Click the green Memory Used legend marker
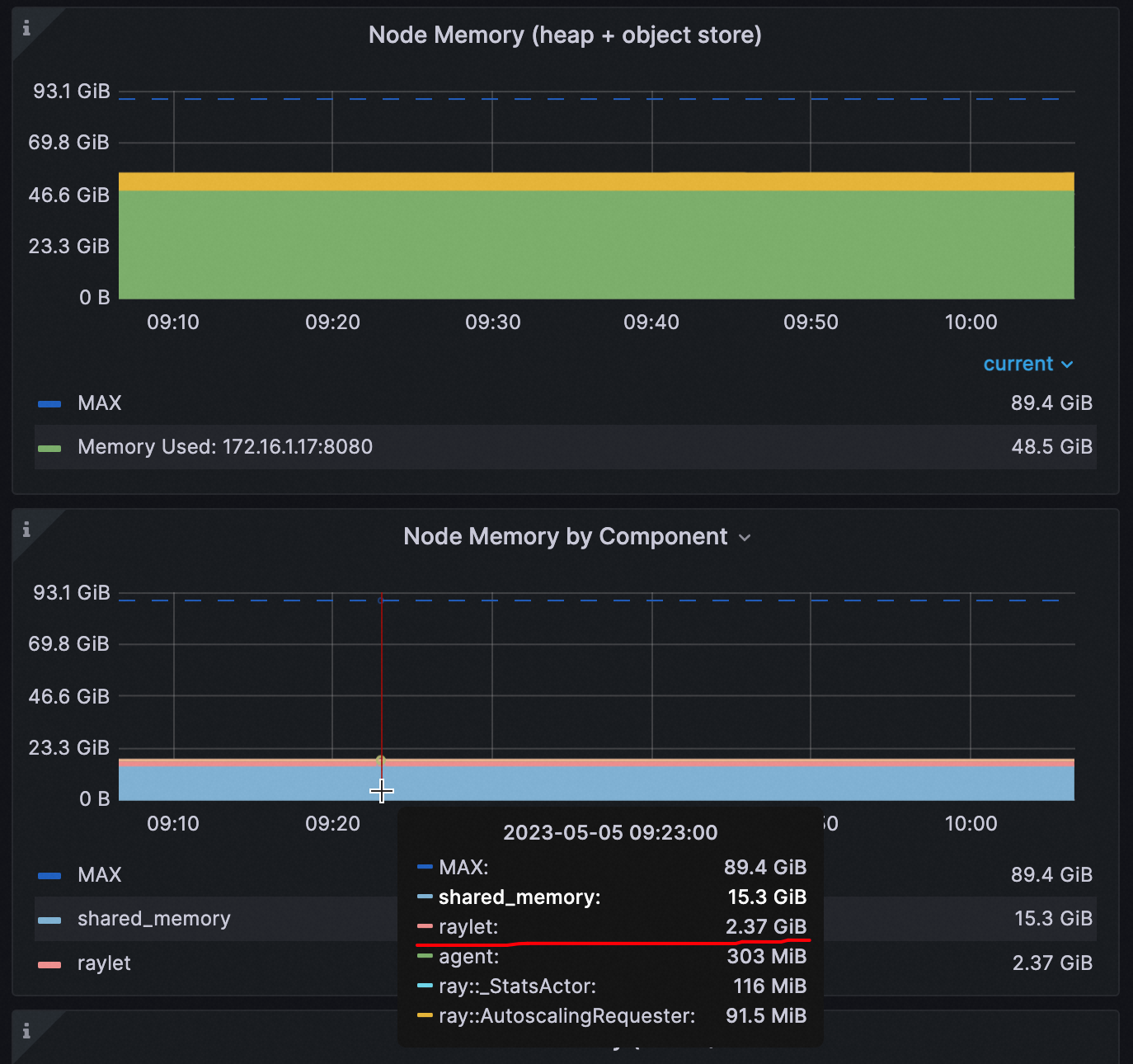This screenshot has height=1064, width=1133. [x=49, y=448]
